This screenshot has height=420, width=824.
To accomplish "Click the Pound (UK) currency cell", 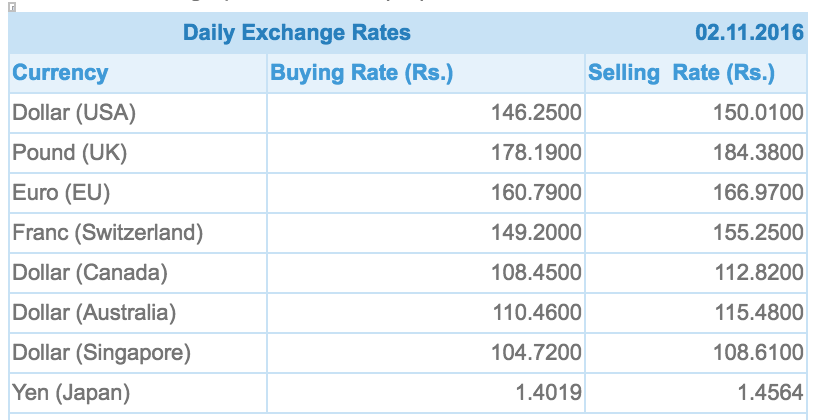I will coord(70,153).
